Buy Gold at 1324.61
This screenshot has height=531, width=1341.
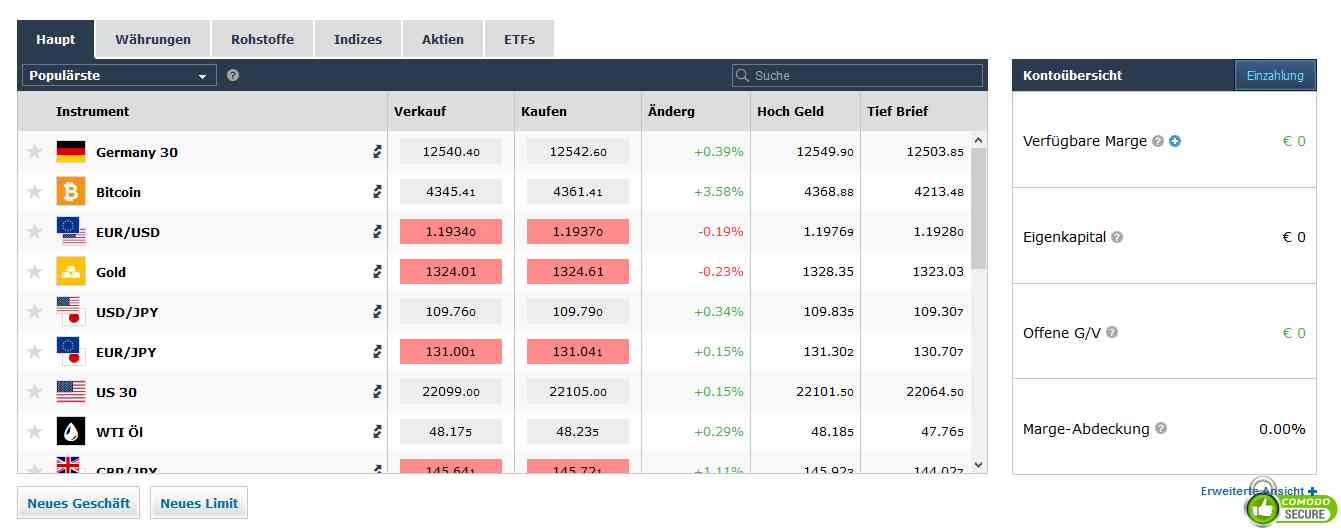coord(578,272)
